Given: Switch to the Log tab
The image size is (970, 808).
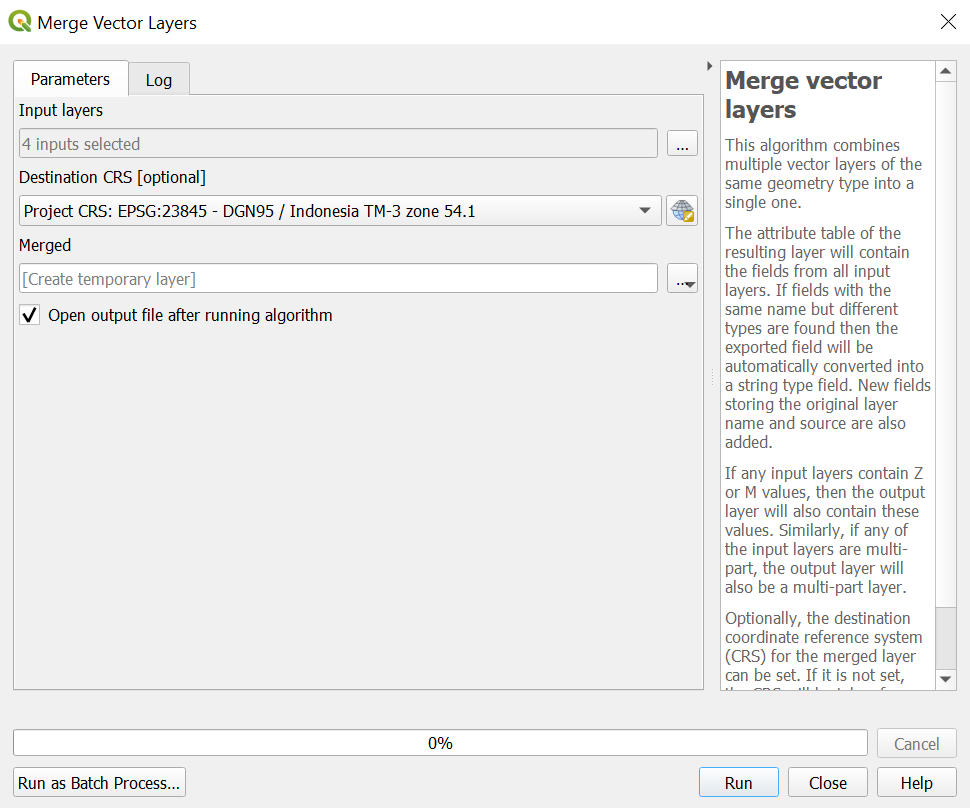Looking at the screenshot, I should [159, 80].
